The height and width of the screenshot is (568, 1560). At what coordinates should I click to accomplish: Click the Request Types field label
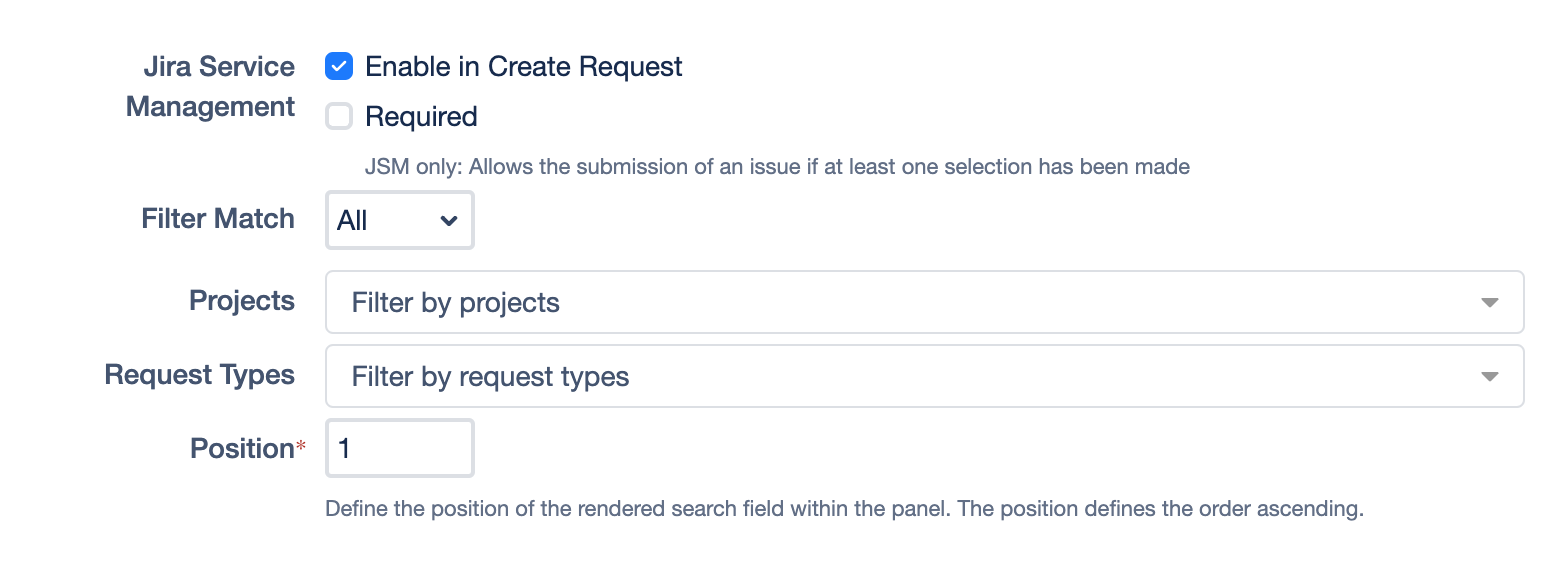pos(200,375)
